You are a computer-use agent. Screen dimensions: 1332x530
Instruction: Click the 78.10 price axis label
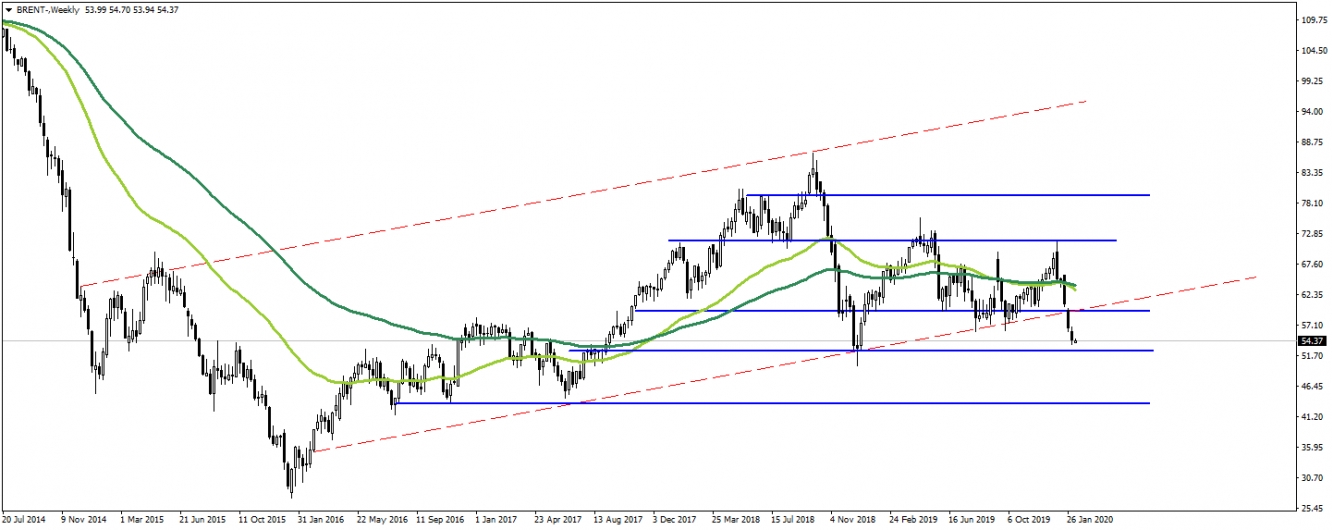click(x=1313, y=203)
